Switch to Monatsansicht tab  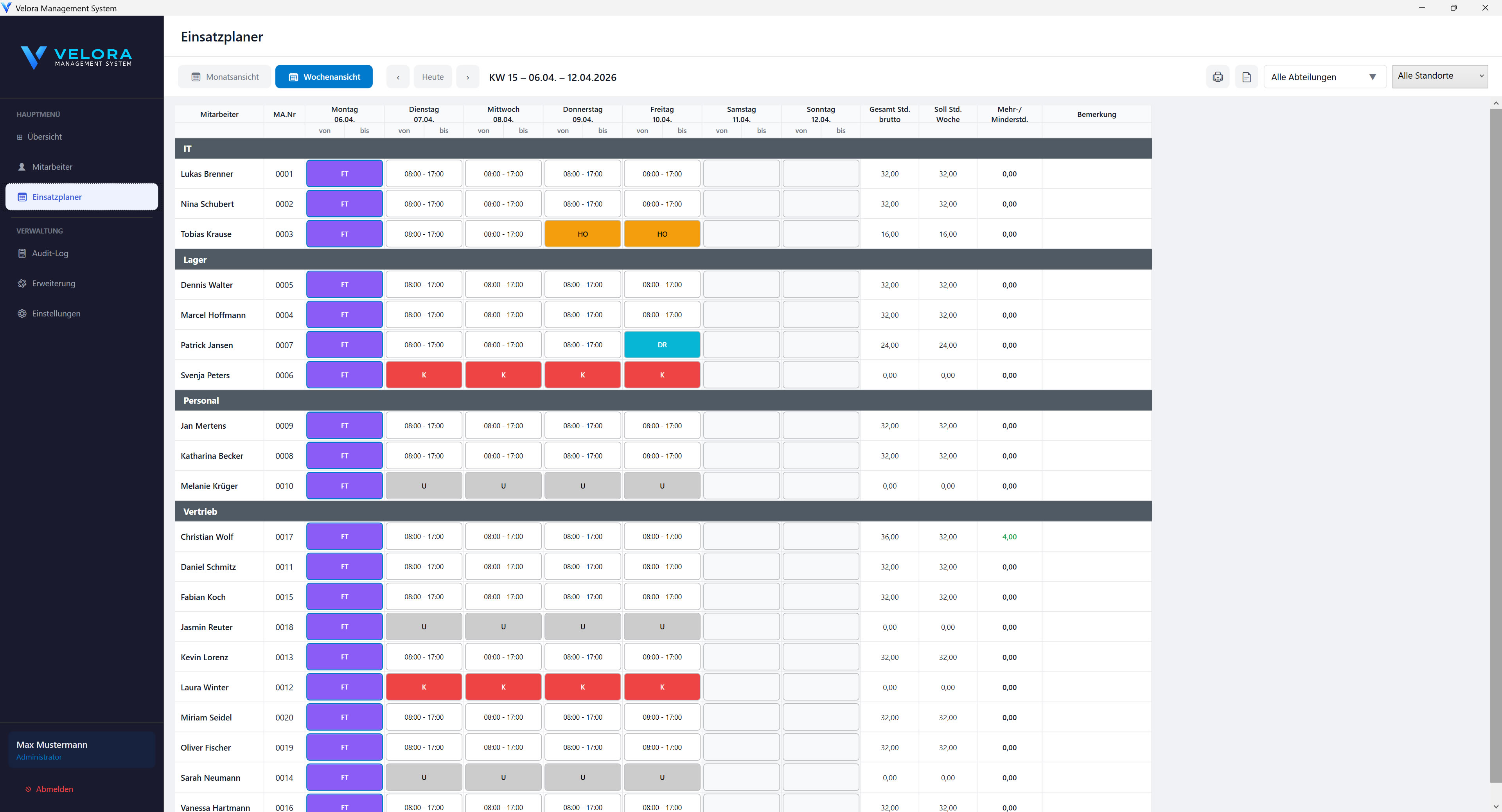tap(225, 77)
